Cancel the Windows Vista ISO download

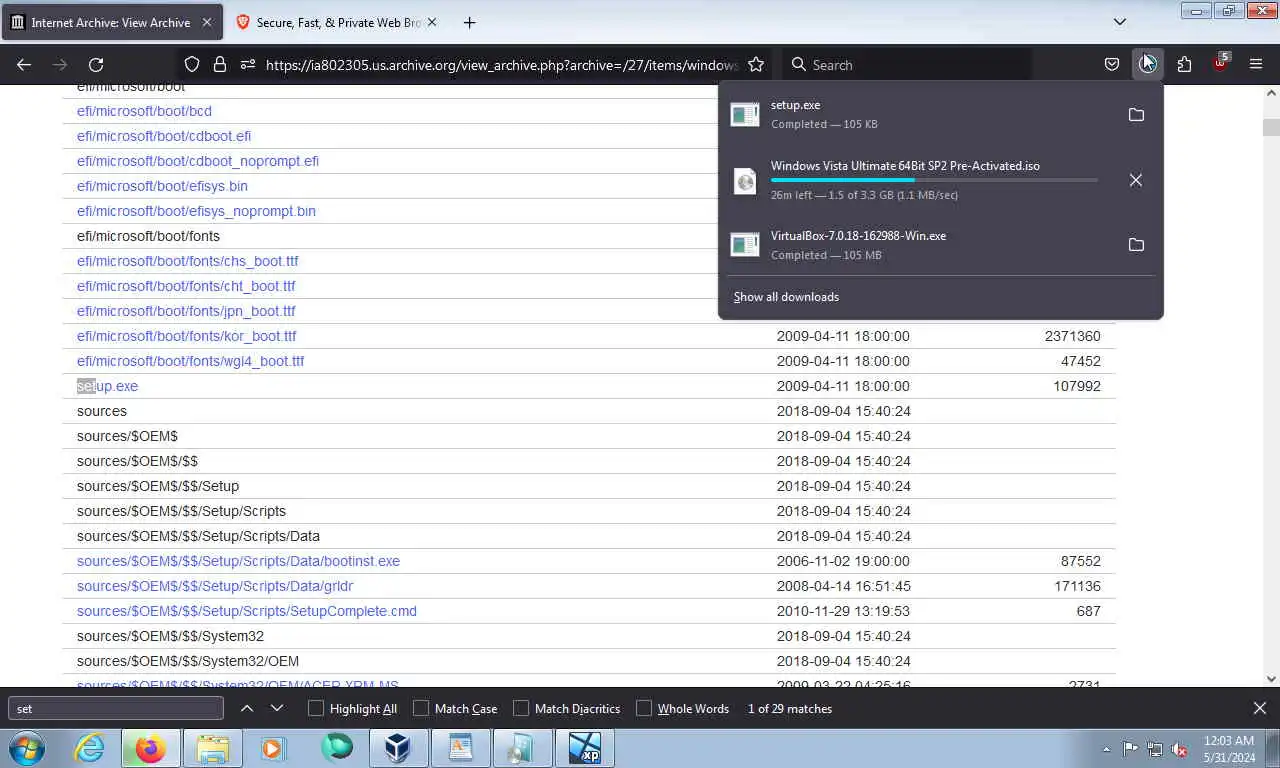click(x=1136, y=181)
